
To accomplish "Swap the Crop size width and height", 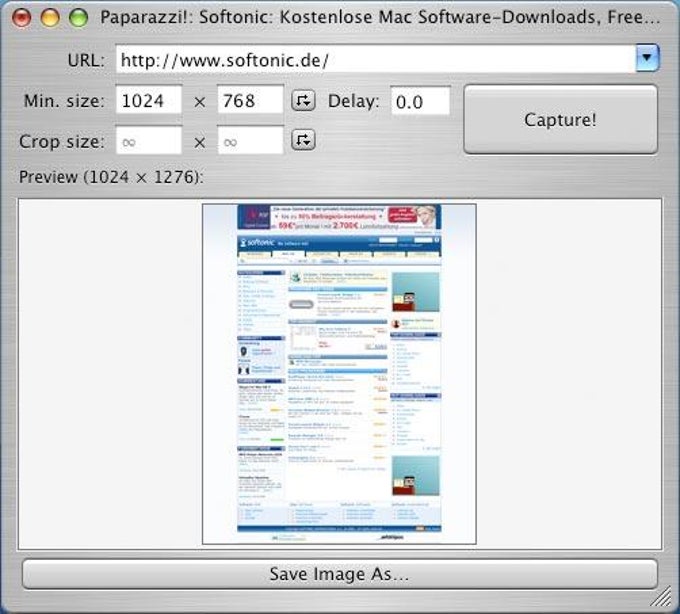I will [x=303, y=140].
